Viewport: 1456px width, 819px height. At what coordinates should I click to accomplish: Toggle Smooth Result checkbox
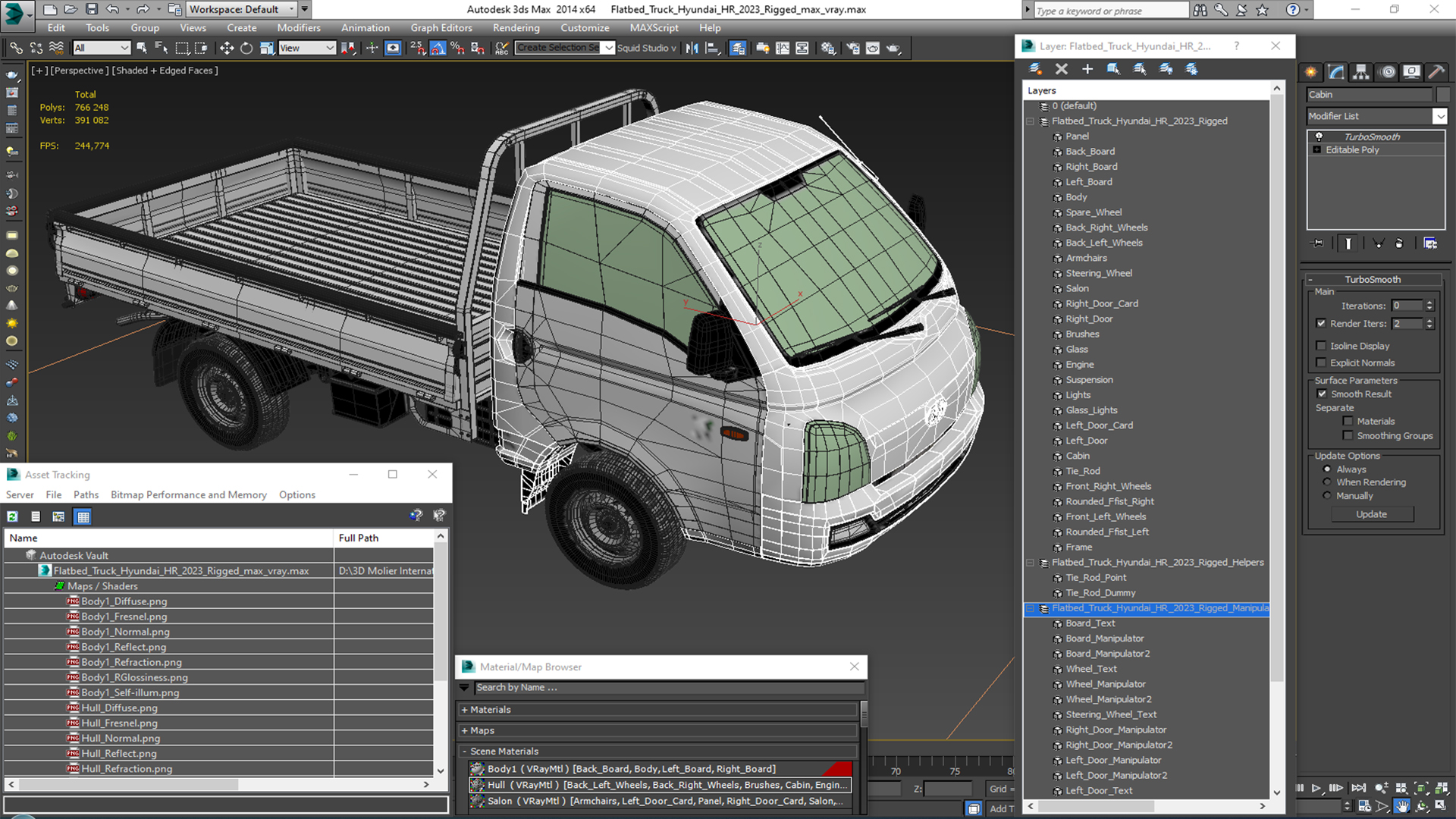tap(1322, 394)
